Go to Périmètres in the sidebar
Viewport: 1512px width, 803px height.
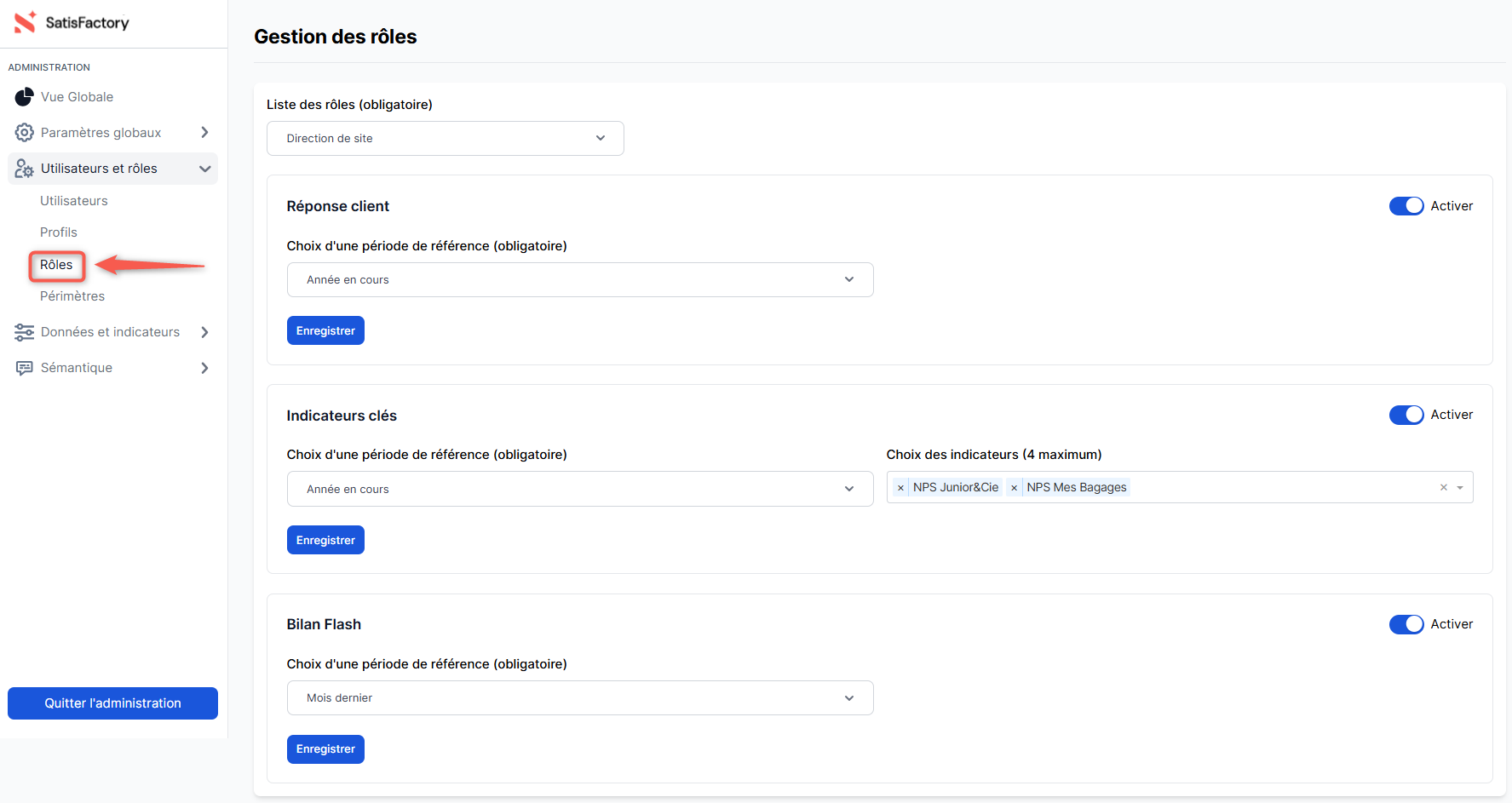point(72,296)
